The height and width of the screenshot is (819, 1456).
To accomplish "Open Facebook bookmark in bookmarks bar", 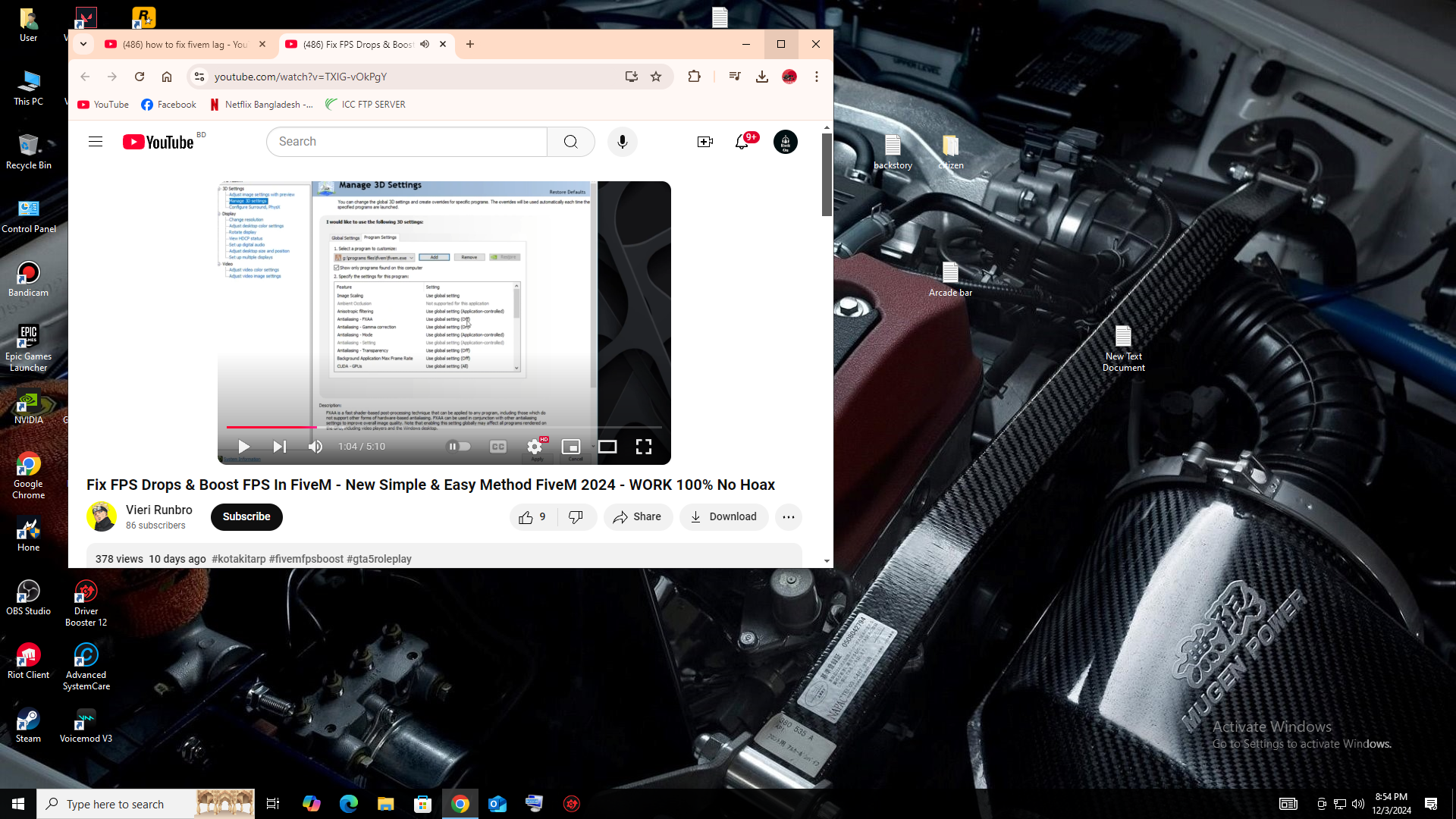I will pyautogui.click(x=168, y=105).
